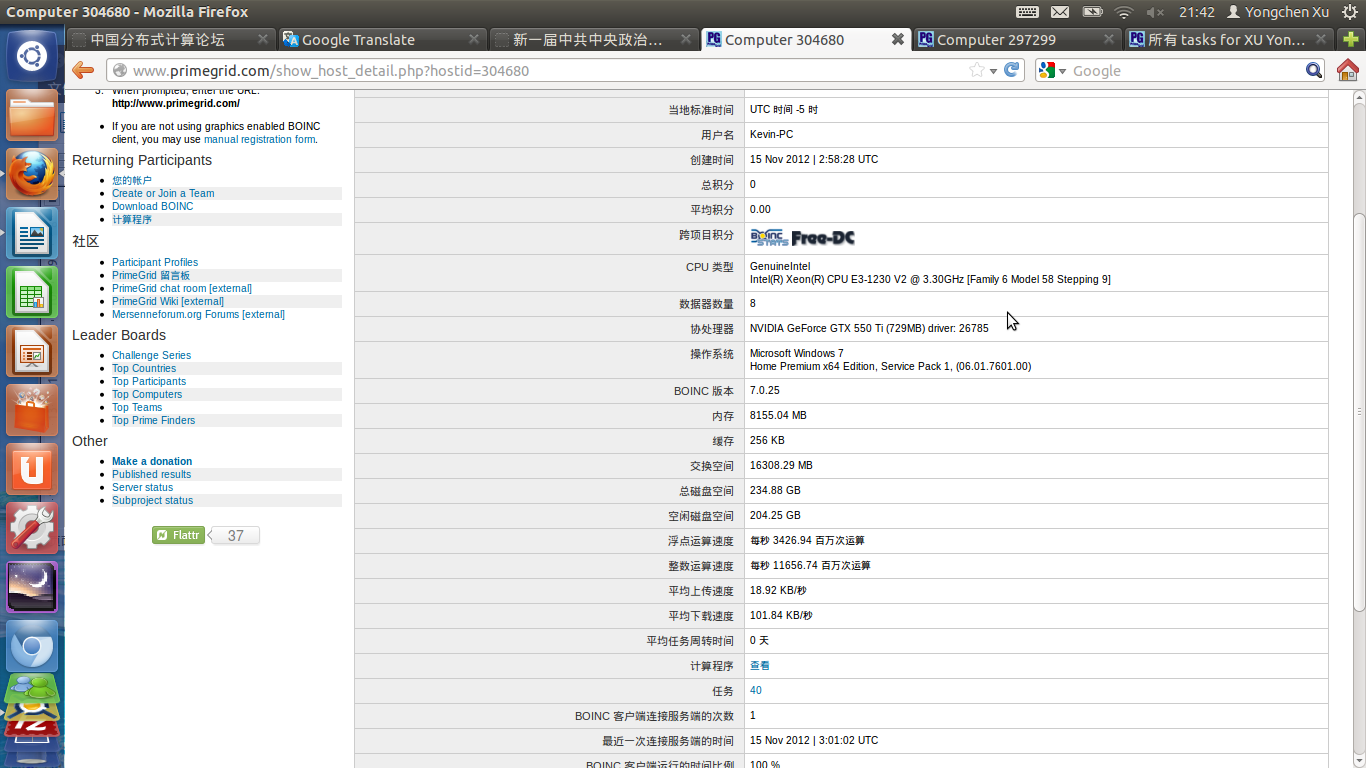Click the page vertical scrollbar
This screenshot has width=1366, height=768.
pyautogui.click(x=1358, y=411)
